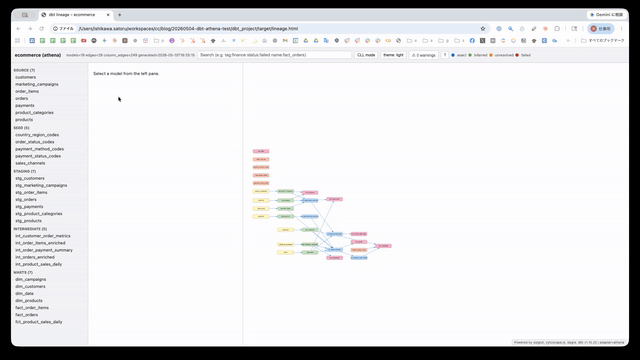Viewport: 640px width, 360px height.
Task: Click the MARTS (7) section header
Action: tap(23, 272)
